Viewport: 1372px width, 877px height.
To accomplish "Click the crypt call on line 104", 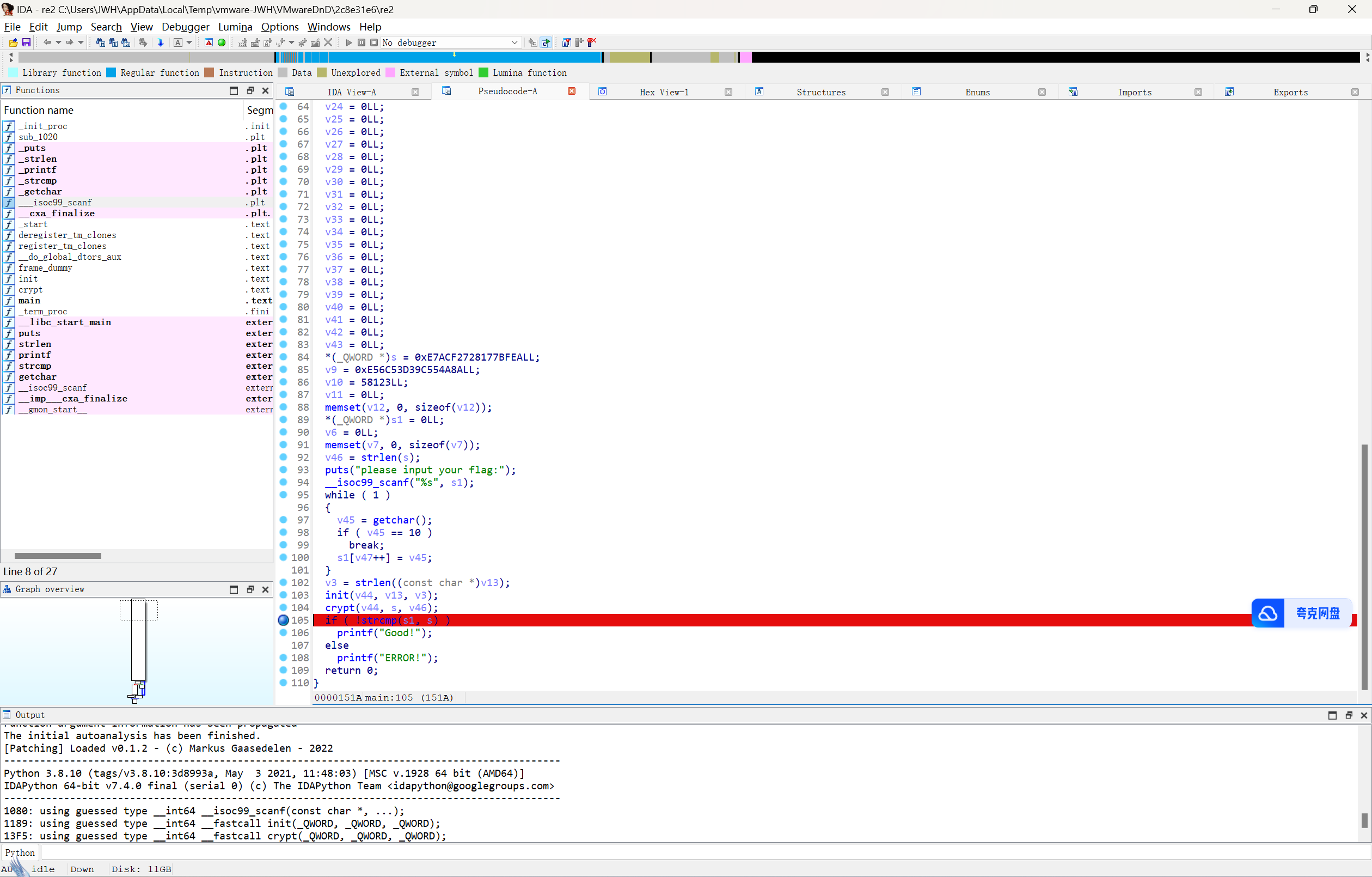I will (x=340, y=608).
